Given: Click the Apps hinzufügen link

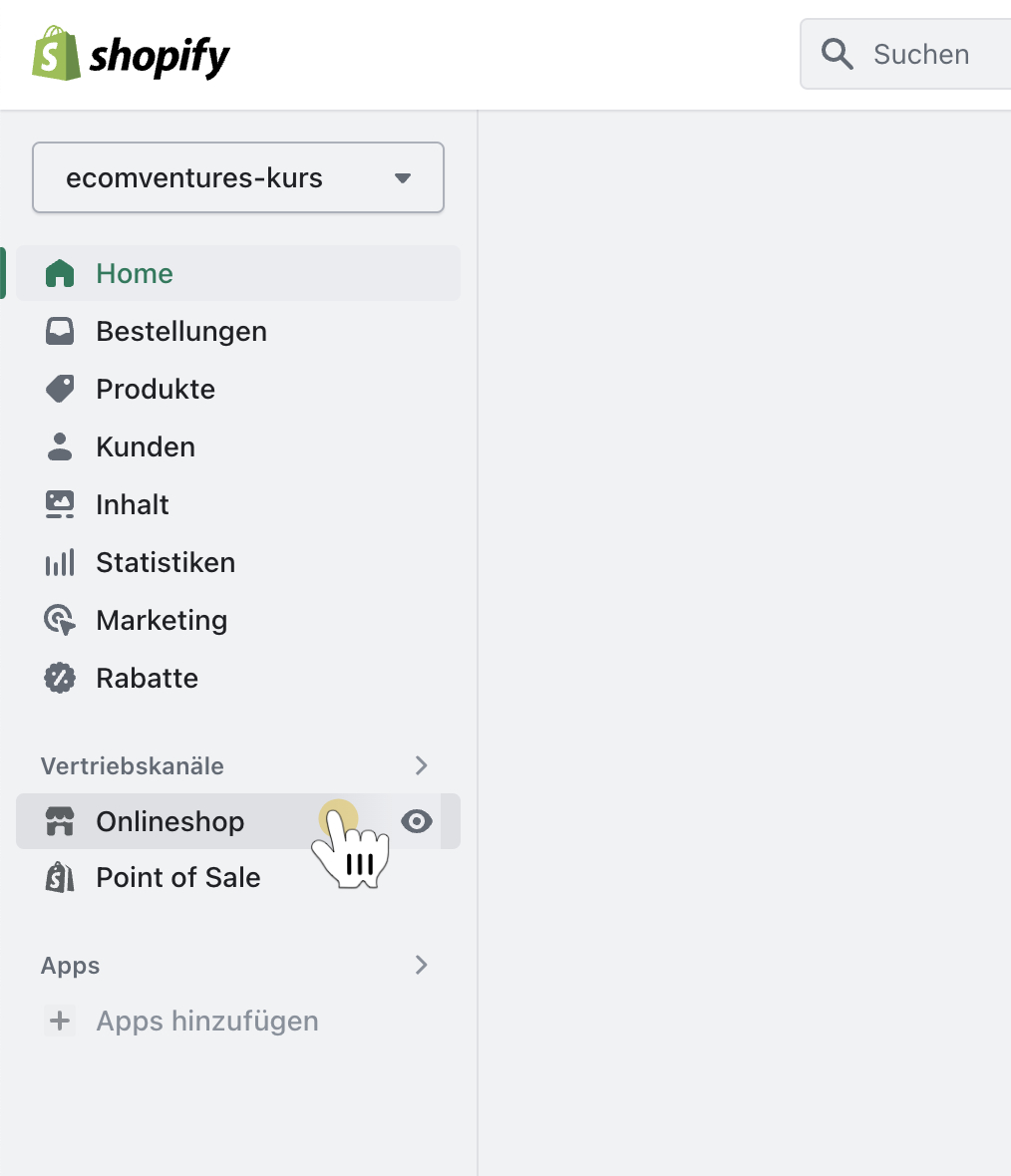Looking at the screenshot, I should (207, 1021).
